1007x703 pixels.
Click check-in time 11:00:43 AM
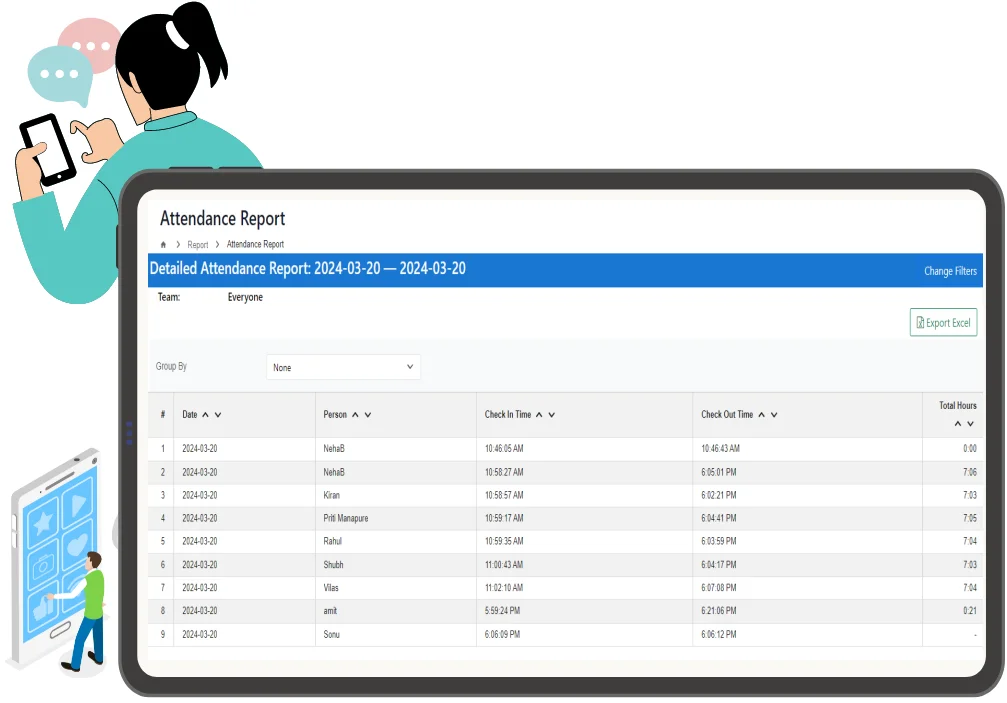coord(504,565)
